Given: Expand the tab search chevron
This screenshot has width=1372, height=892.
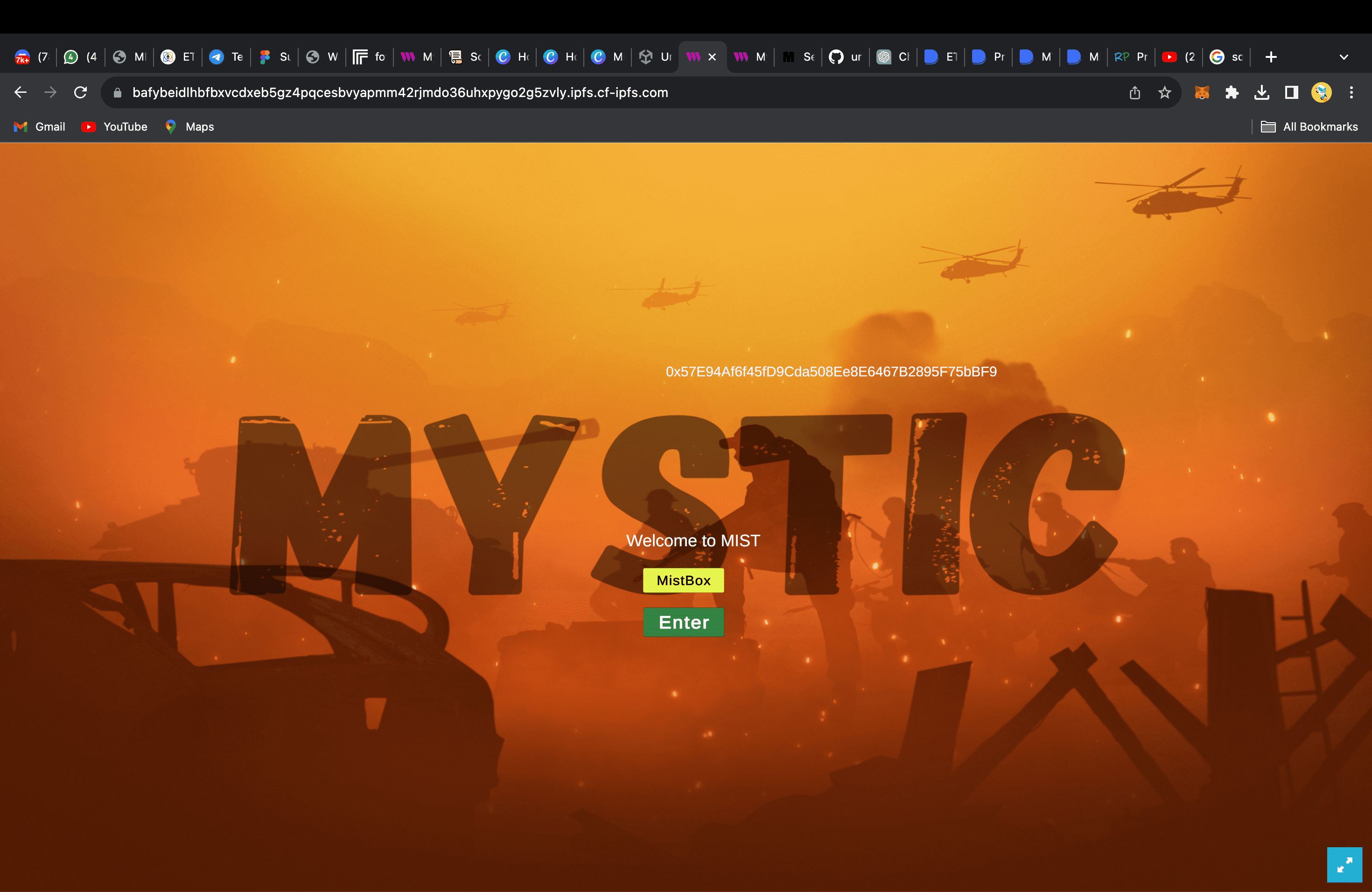Looking at the screenshot, I should click(x=1344, y=57).
